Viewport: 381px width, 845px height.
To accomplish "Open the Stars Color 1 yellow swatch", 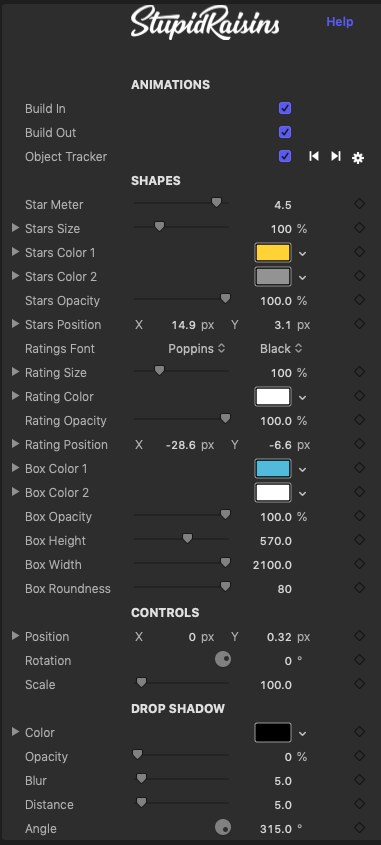I will [273, 253].
